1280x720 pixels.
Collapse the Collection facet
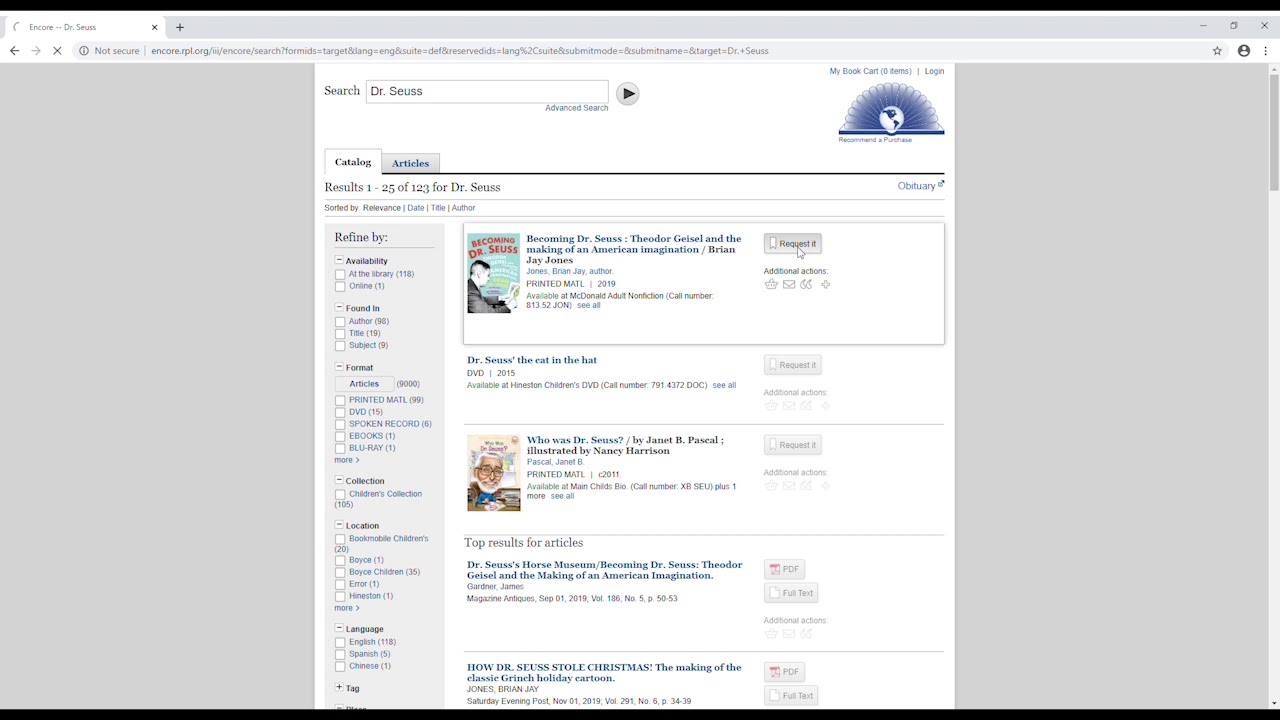click(x=339, y=480)
